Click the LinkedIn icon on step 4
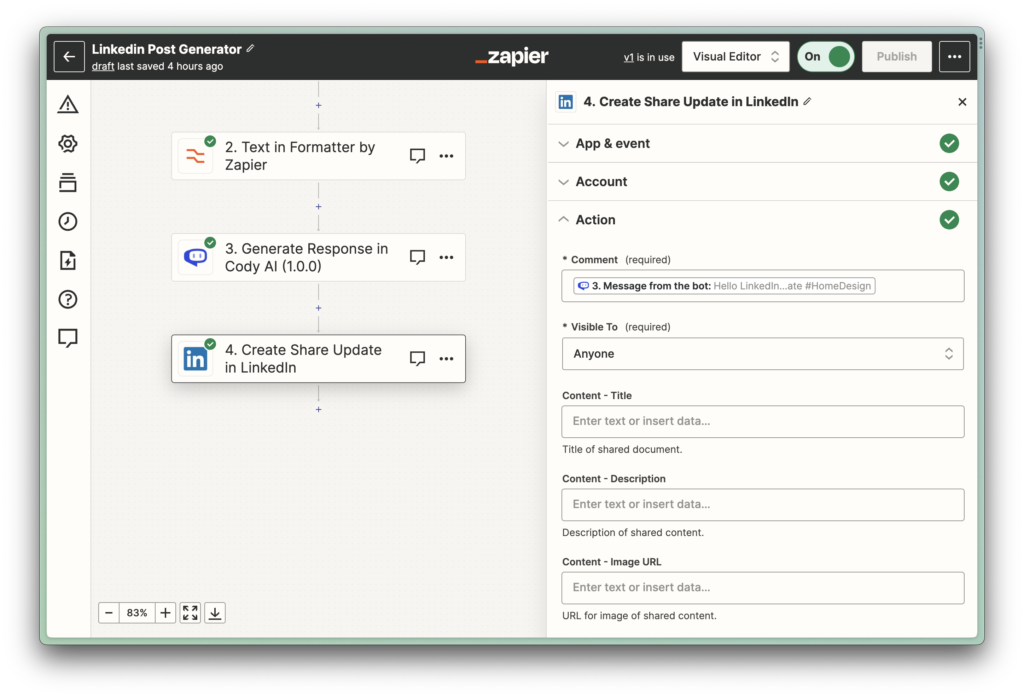1024x697 pixels. point(195,359)
